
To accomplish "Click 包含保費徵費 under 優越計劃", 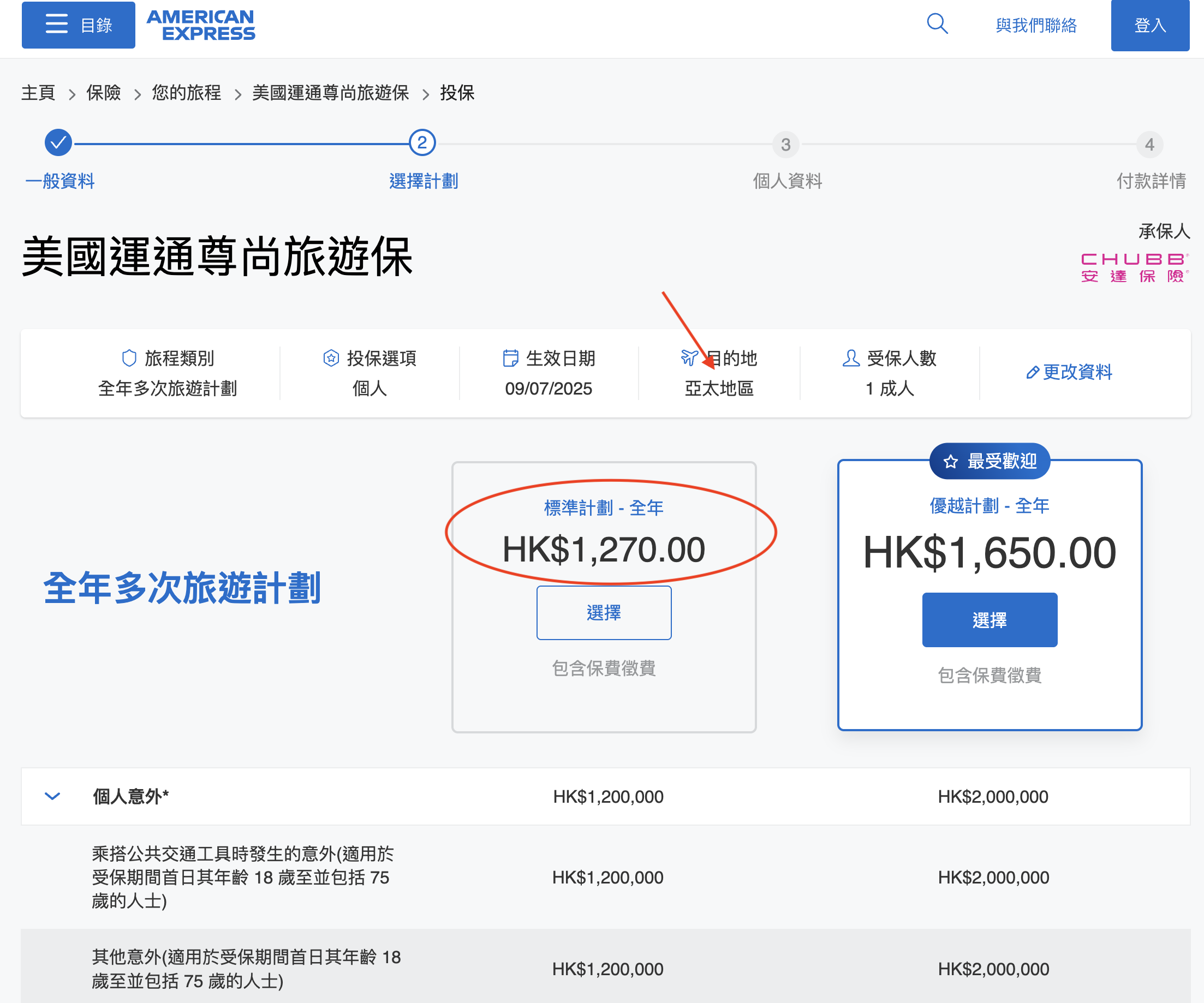I will pos(990,675).
